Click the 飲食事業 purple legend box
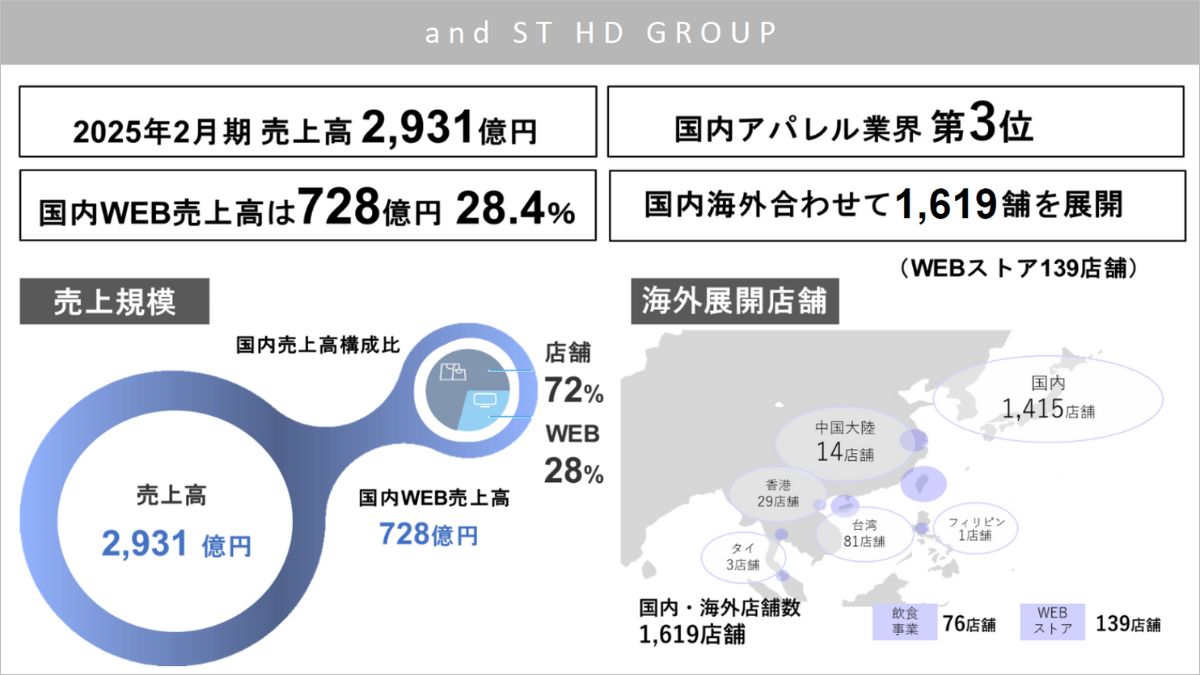1200x675 pixels. 904,622
